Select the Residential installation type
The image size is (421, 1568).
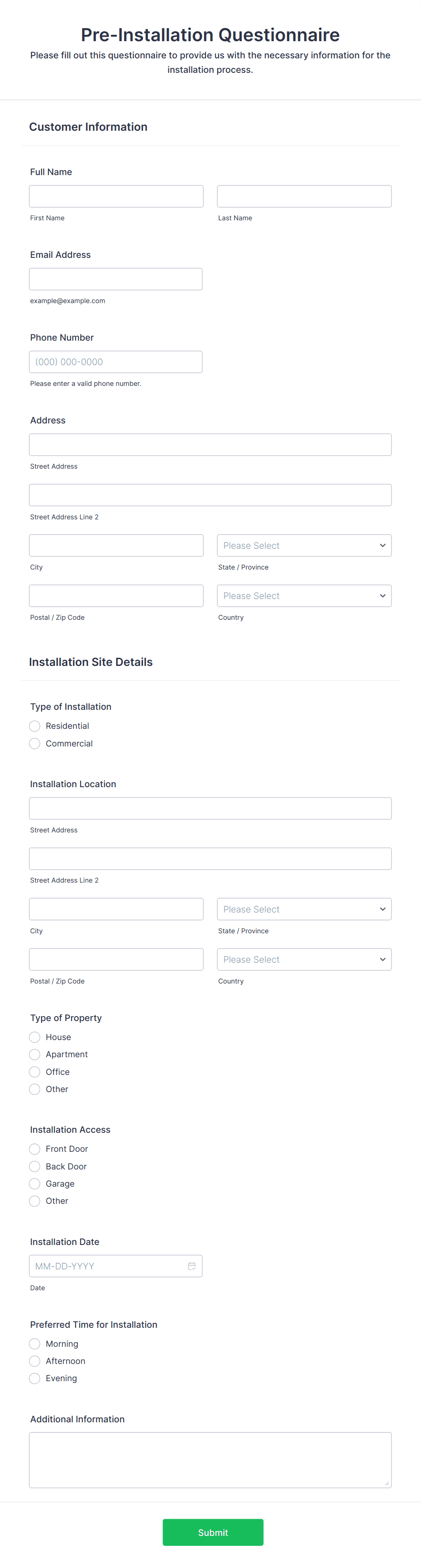pos(34,726)
